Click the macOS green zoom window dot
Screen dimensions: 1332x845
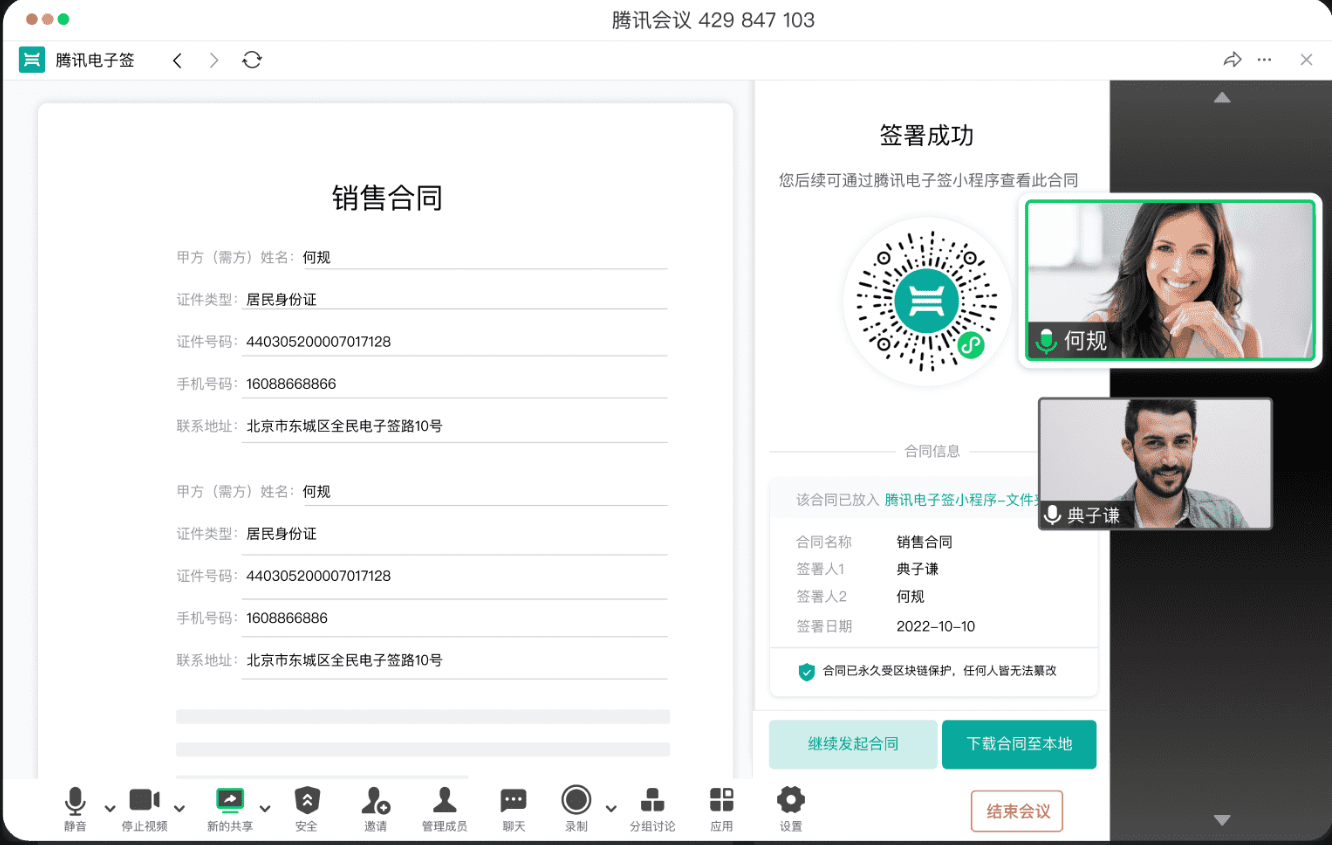point(64,19)
